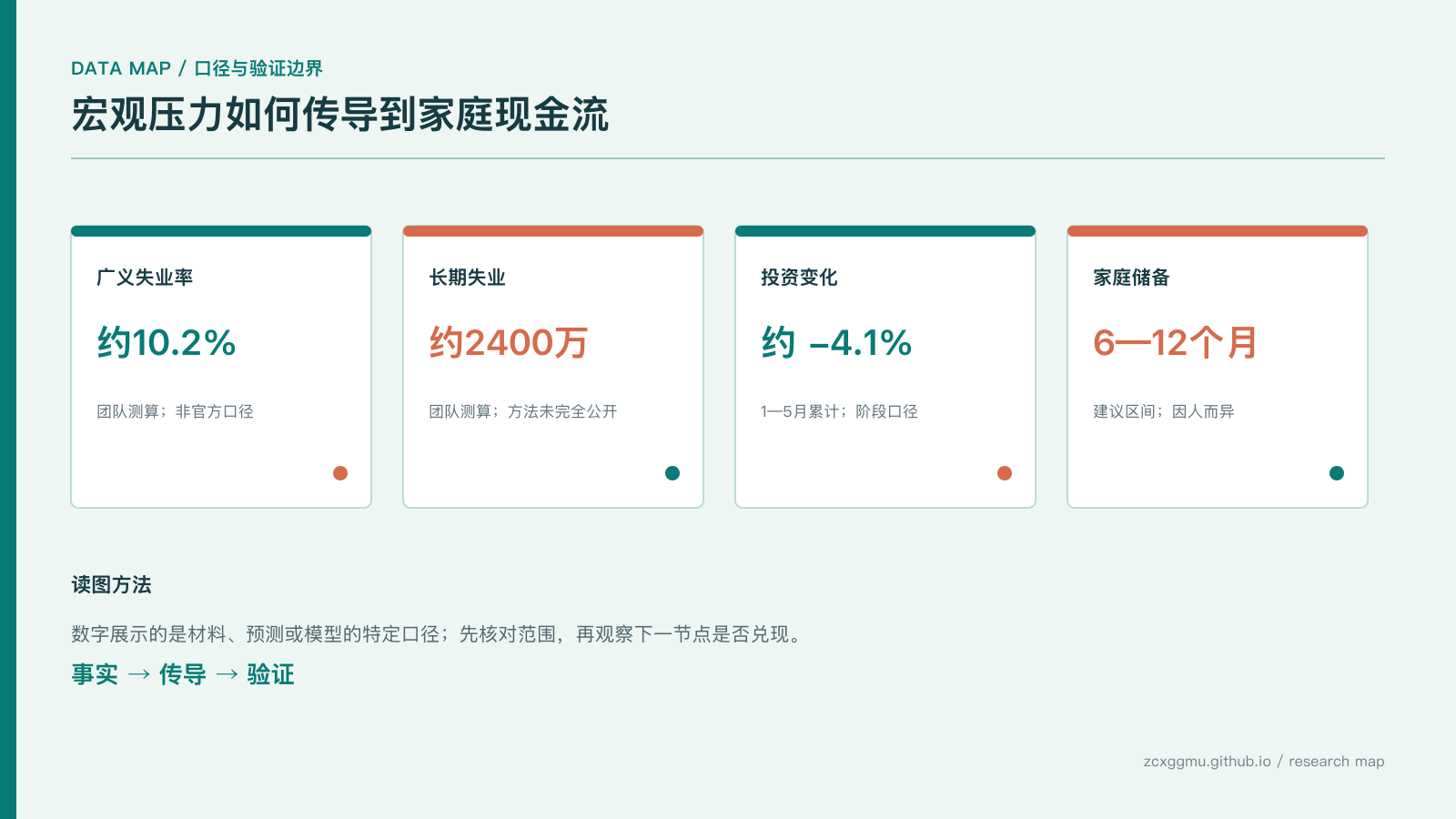Click the orange top bar of 家庭储备 card

[x=1218, y=231]
